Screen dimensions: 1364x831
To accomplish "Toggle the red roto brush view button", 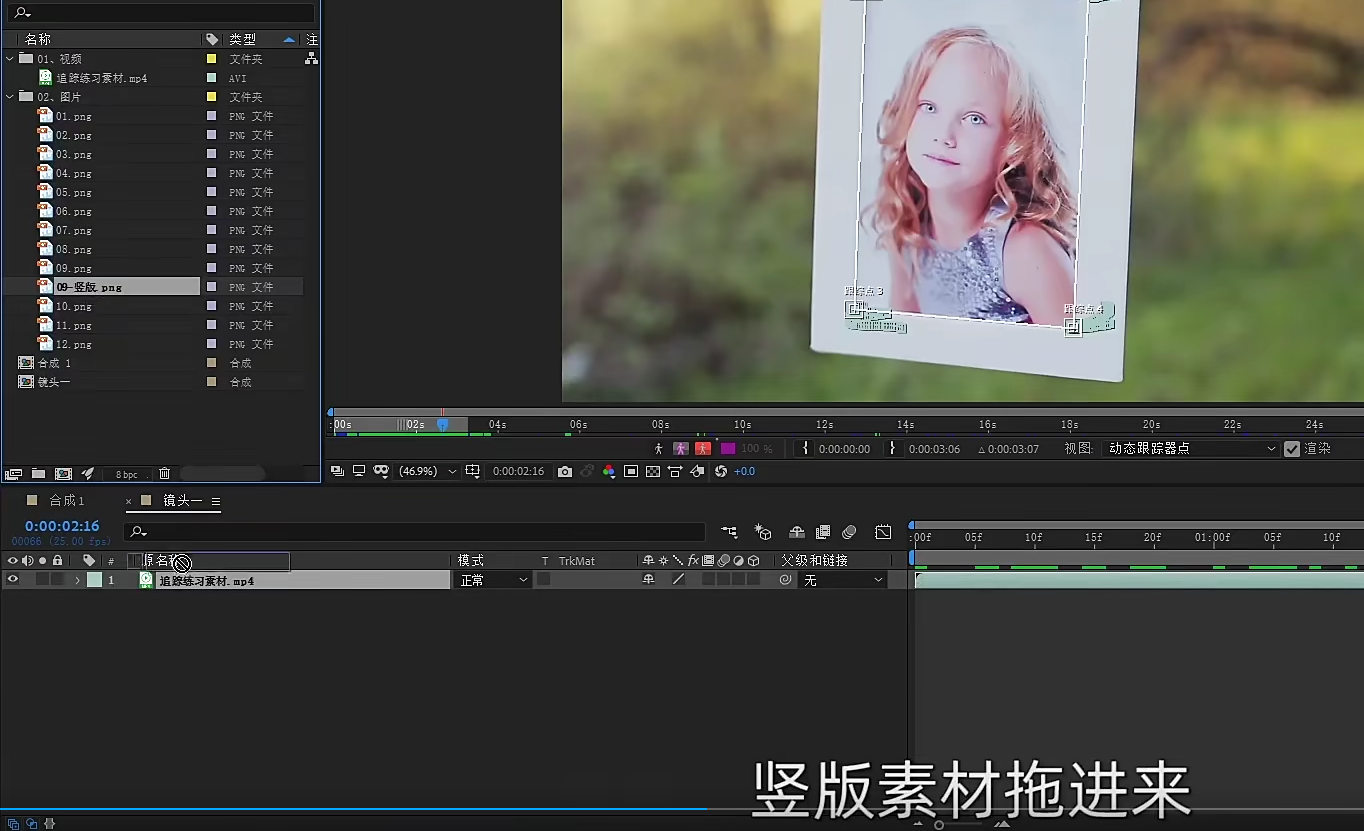I will 703,449.
